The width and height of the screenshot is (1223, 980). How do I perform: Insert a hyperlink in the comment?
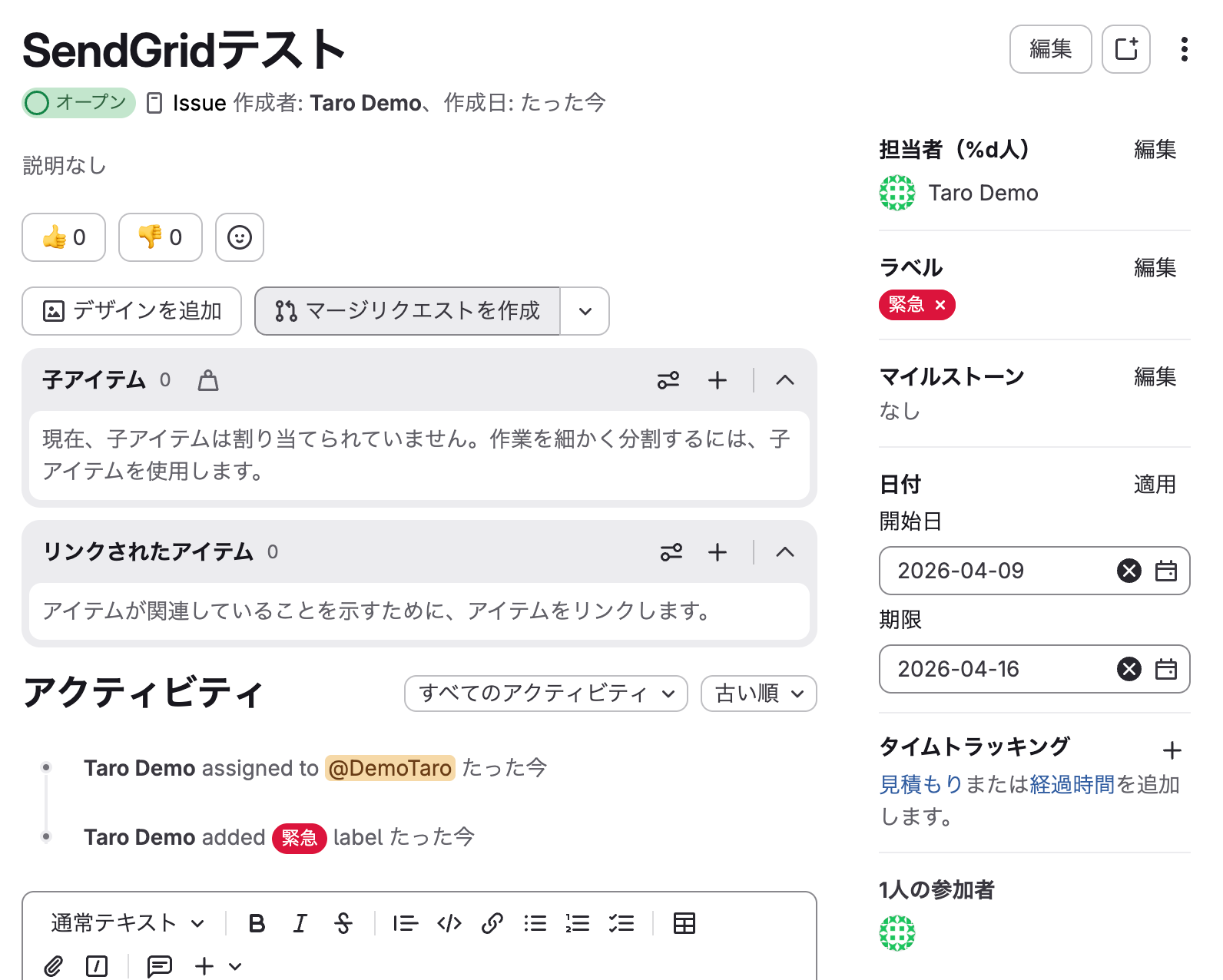click(x=492, y=923)
